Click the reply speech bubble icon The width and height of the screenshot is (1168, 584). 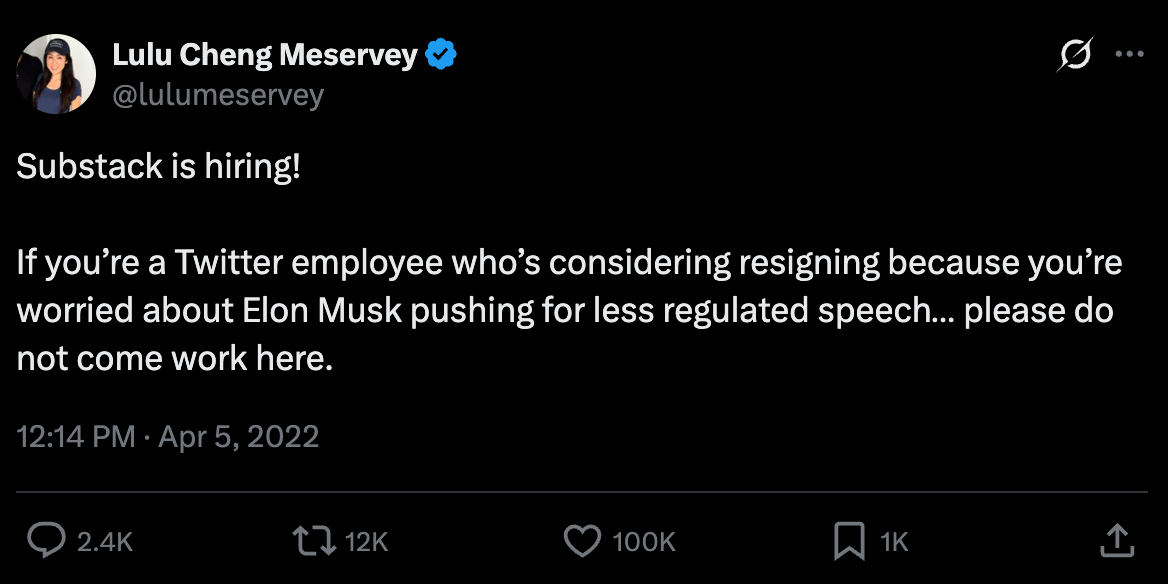[x=45, y=541]
